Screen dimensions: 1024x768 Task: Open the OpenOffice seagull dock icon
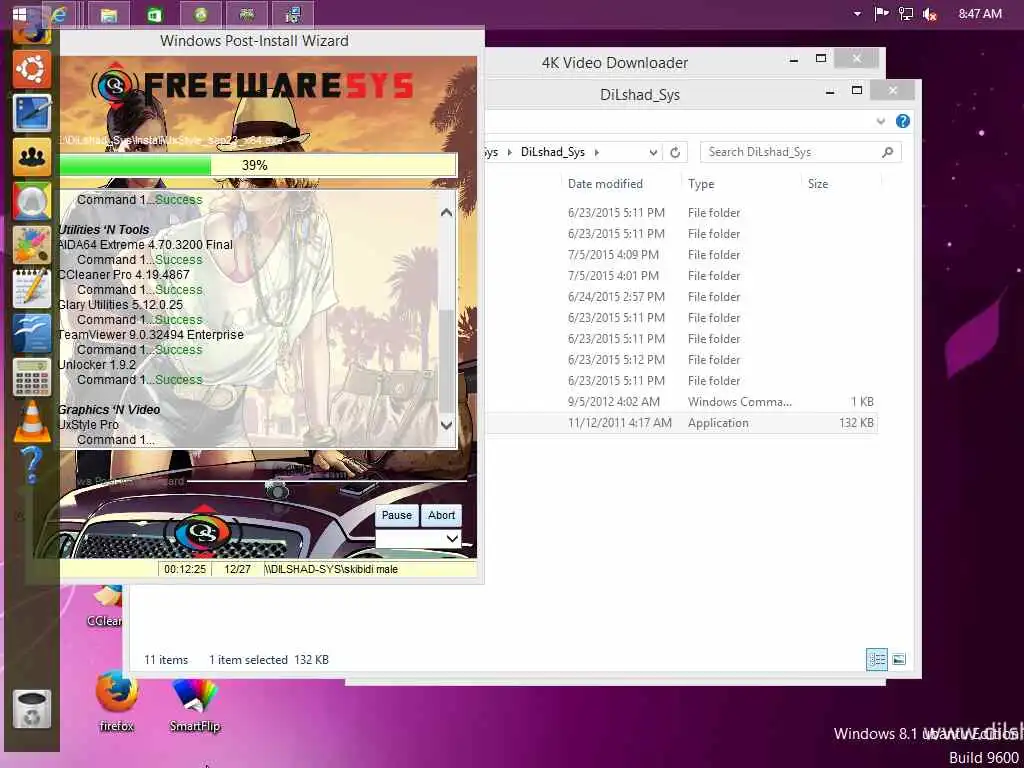pyautogui.click(x=31, y=333)
